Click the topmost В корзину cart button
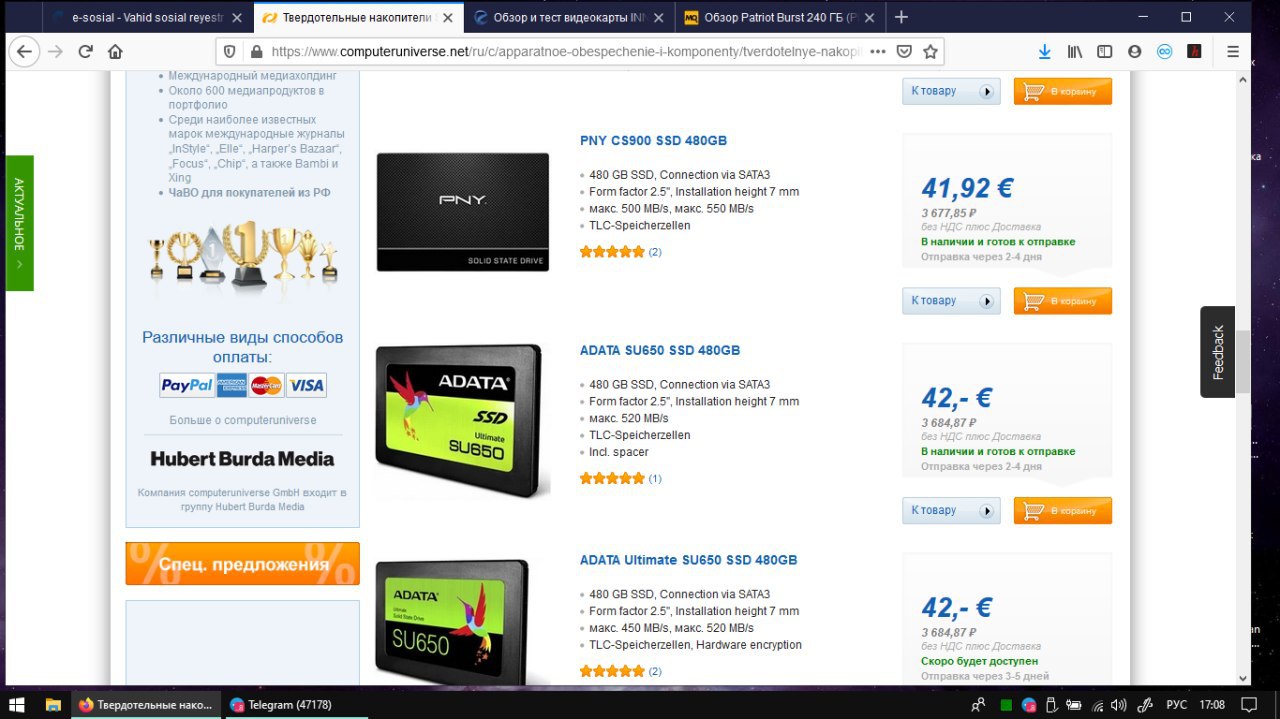The image size is (1280, 719). click(x=1062, y=91)
